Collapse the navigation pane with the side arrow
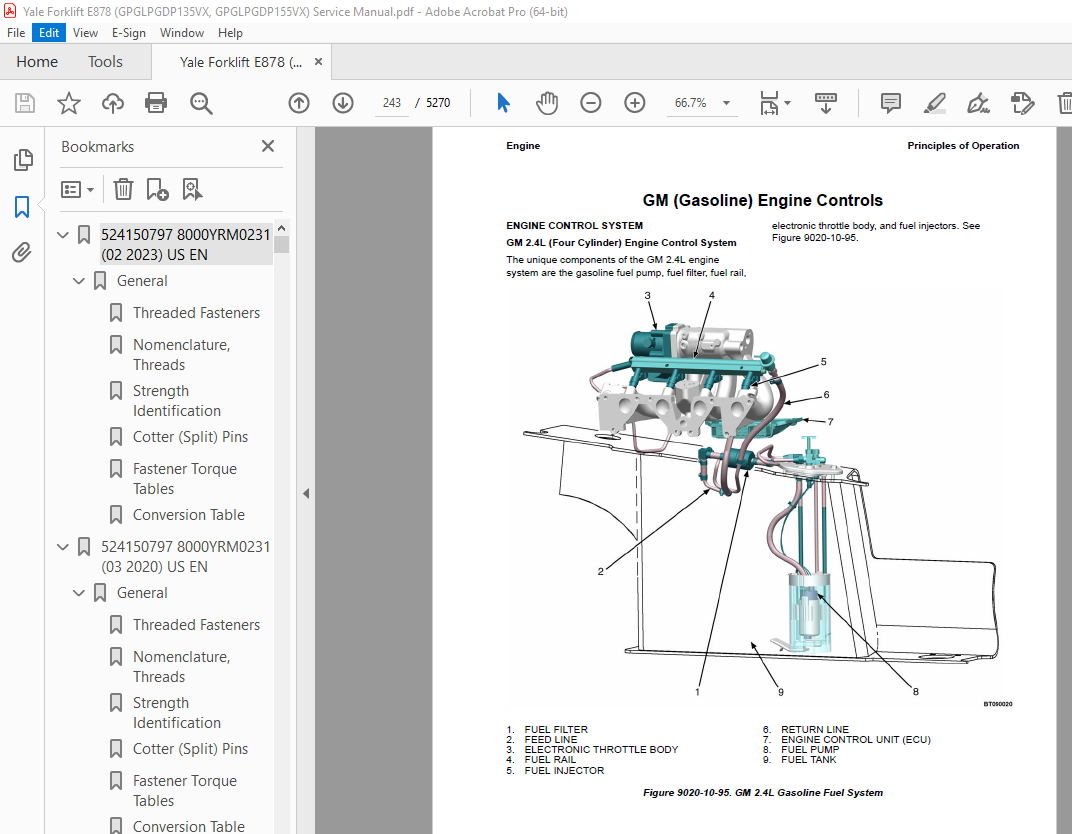The width and height of the screenshot is (1072, 834). (306, 494)
